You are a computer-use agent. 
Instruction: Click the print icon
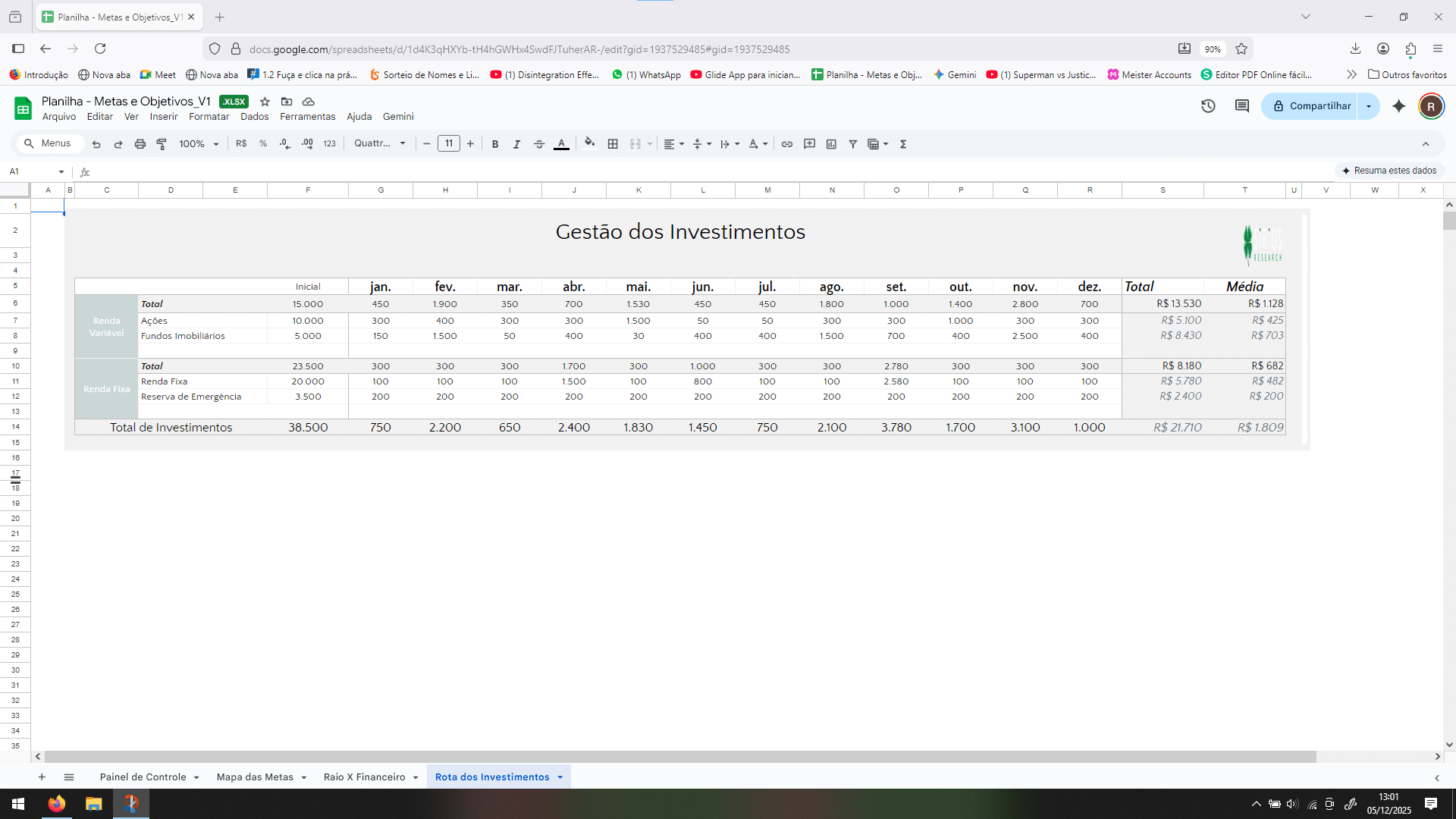point(140,144)
